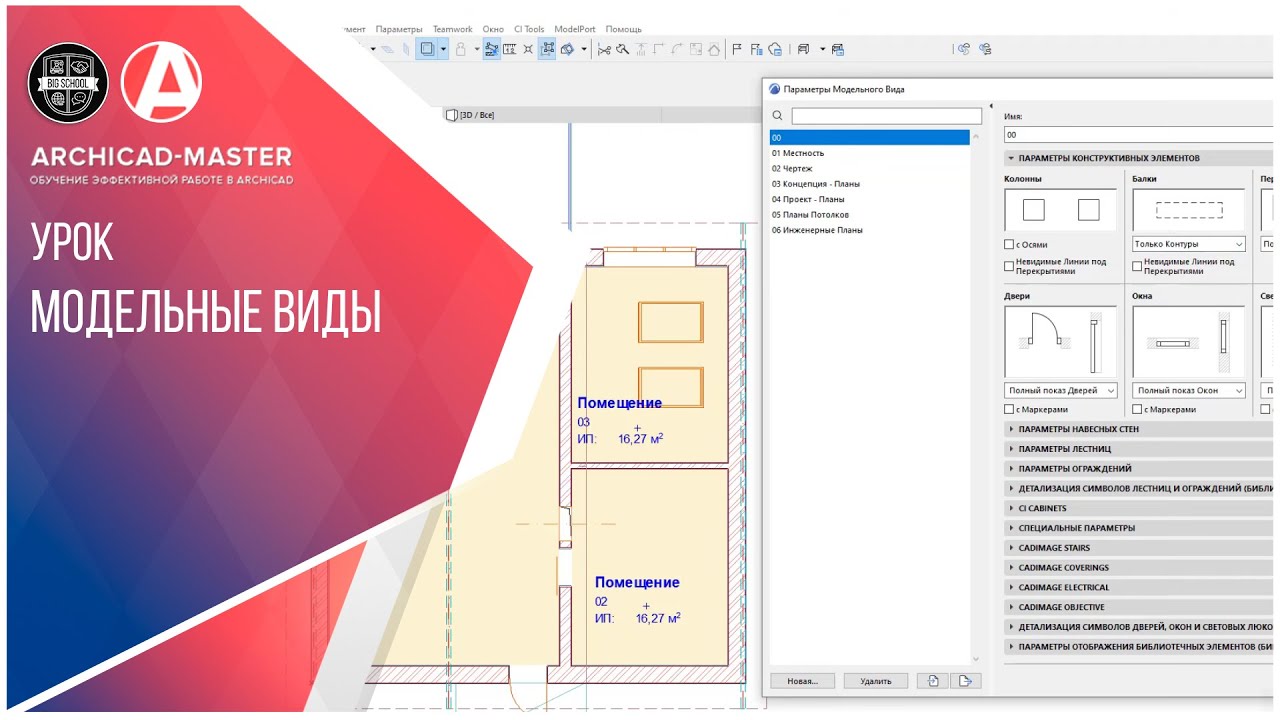
Task: Open the Окно menu
Action: point(493,29)
